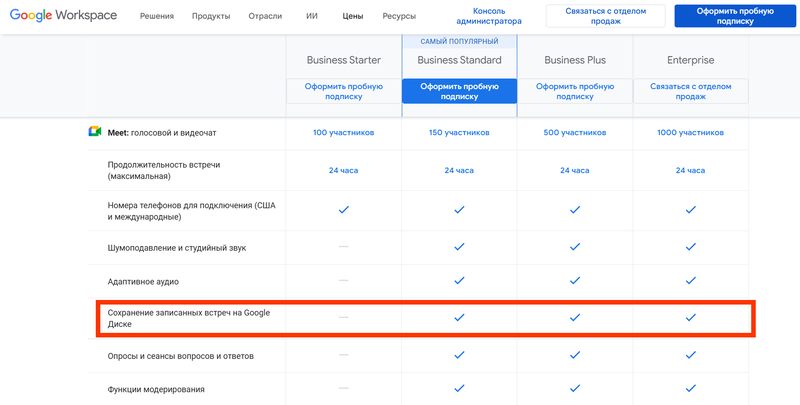Click 24 часа in Enterprise column
Screen dimensions: 800x405
(x=691, y=170)
